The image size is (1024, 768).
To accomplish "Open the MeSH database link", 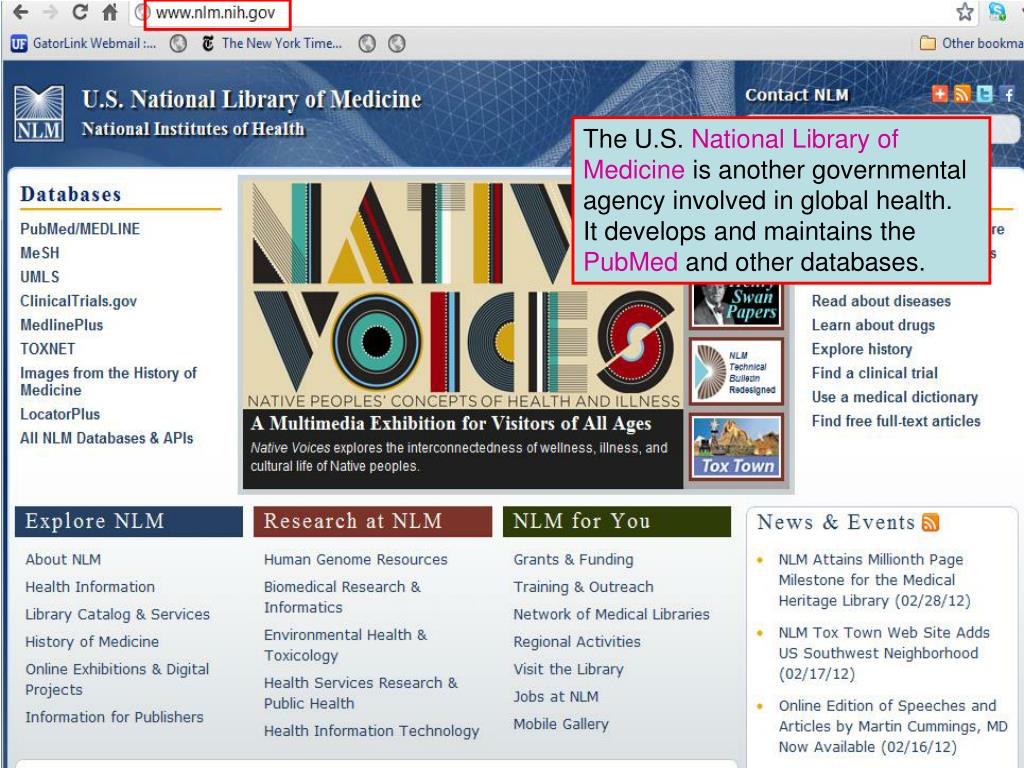I will (40, 253).
